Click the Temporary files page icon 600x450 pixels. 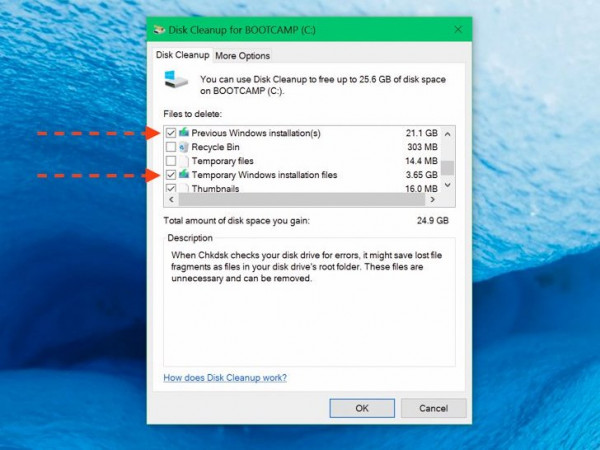(x=184, y=161)
